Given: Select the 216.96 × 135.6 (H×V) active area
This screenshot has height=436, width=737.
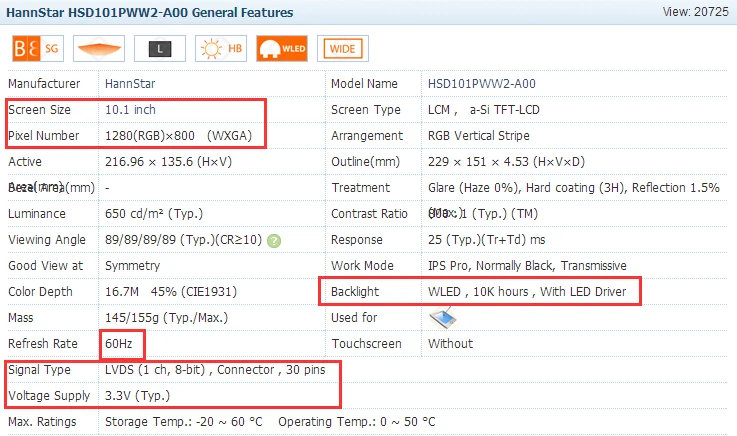Looking at the screenshot, I should pos(168,162).
